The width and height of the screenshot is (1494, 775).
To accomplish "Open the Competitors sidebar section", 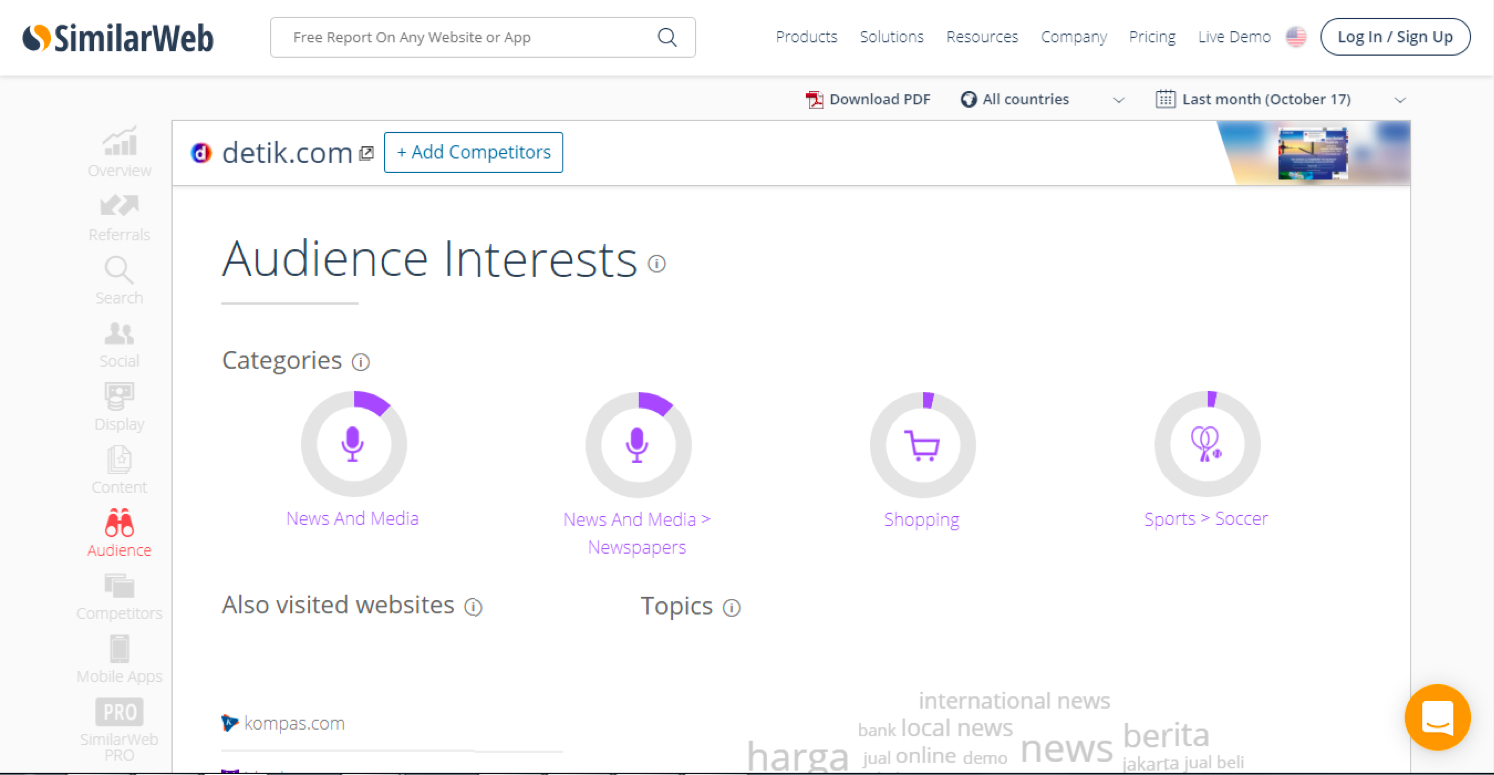I will pyautogui.click(x=119, y=597).
